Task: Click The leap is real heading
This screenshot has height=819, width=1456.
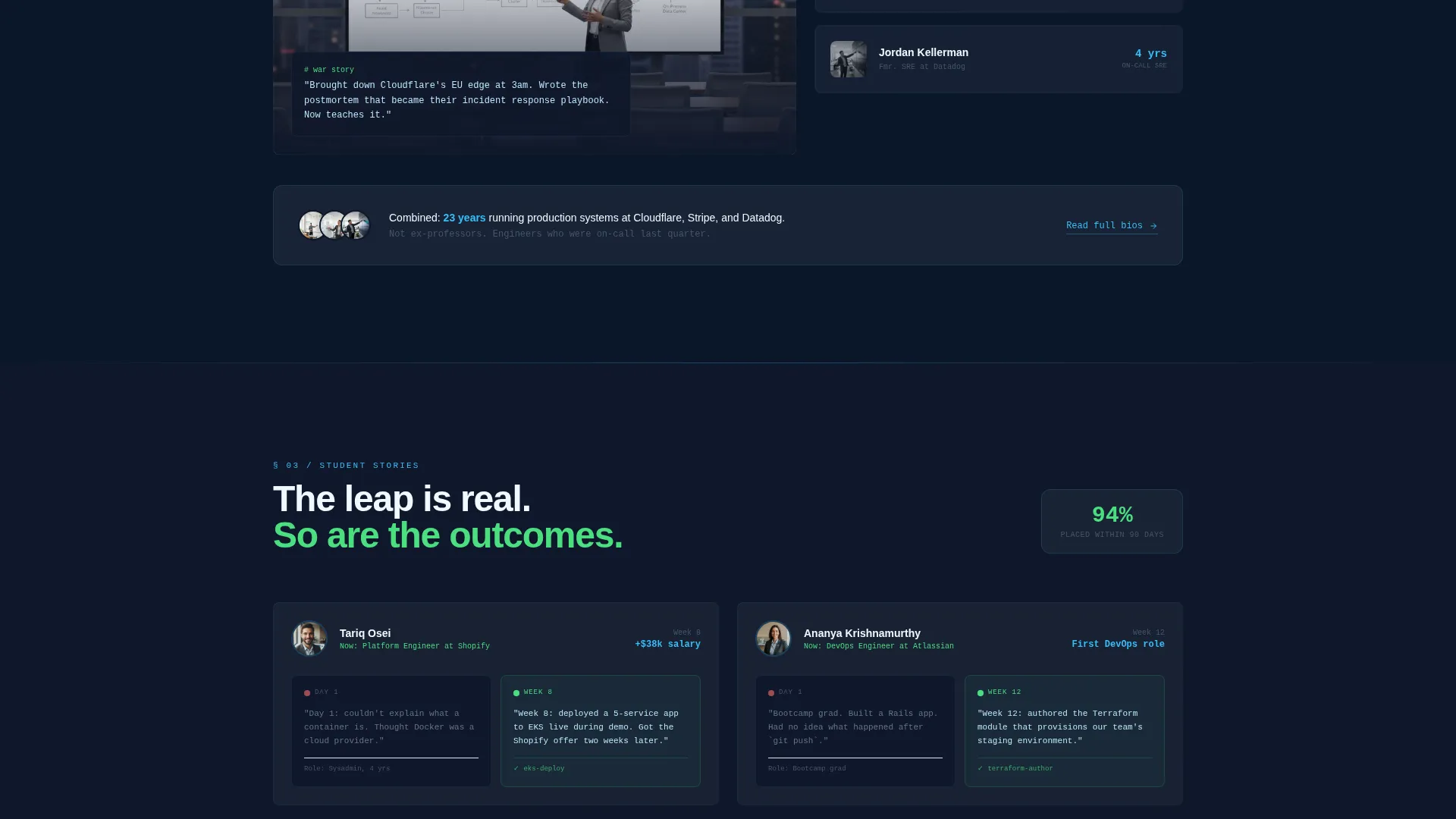Action: tap(402, 499)
